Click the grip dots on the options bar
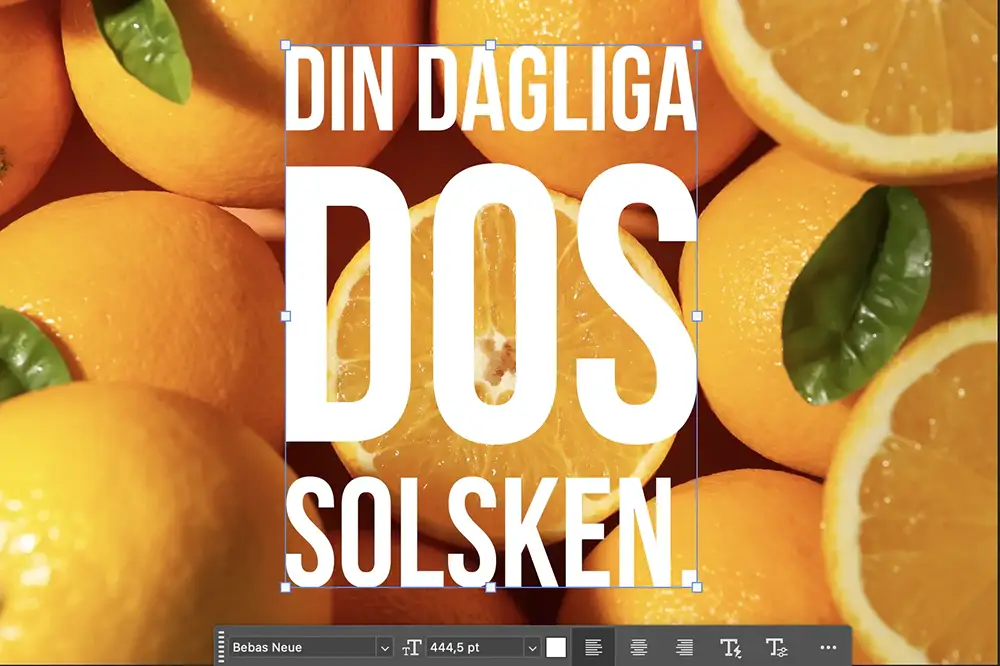The width and height of the screenshot is (1000, 666). [221, 648]
